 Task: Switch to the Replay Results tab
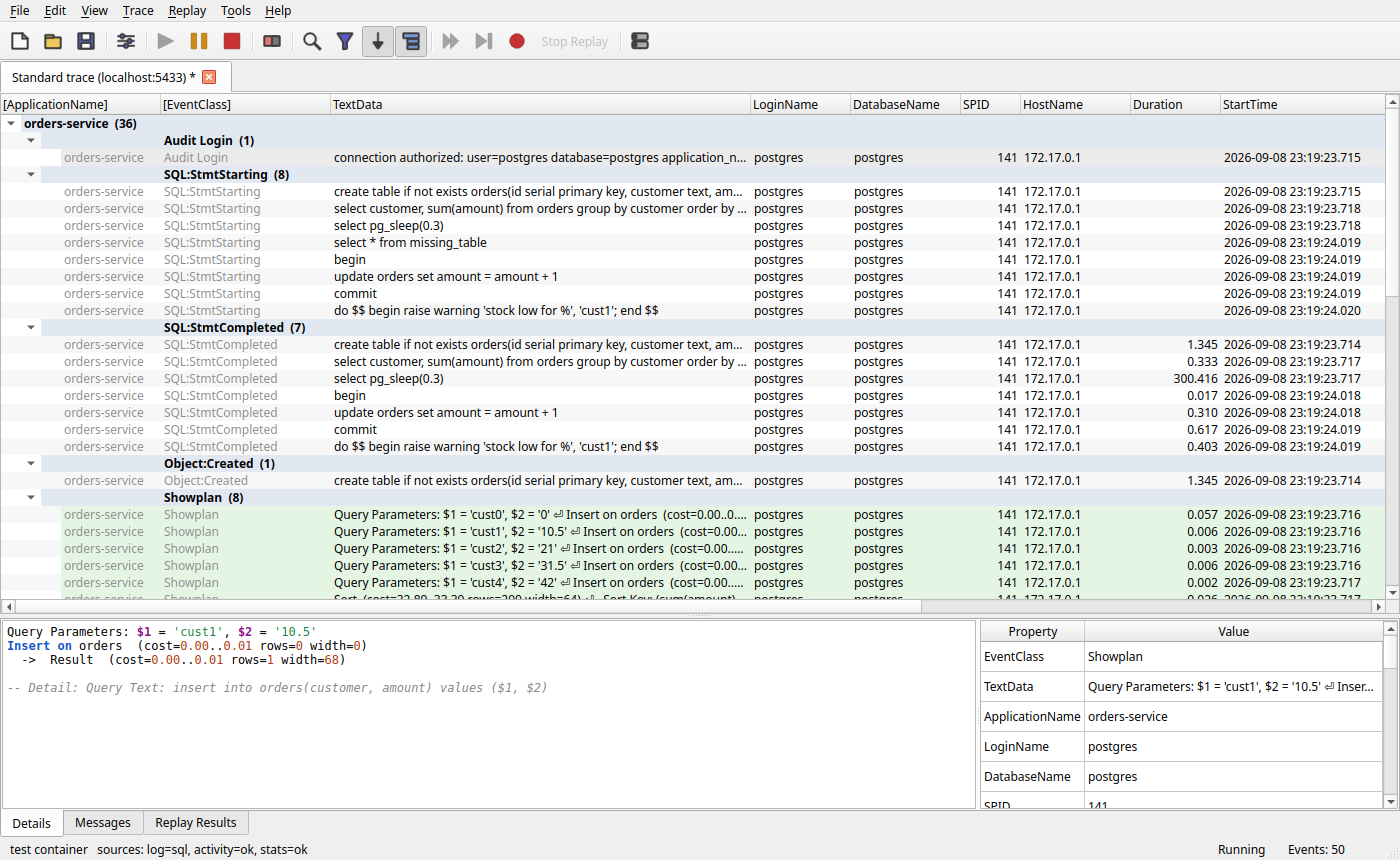[x=196, y=823]
